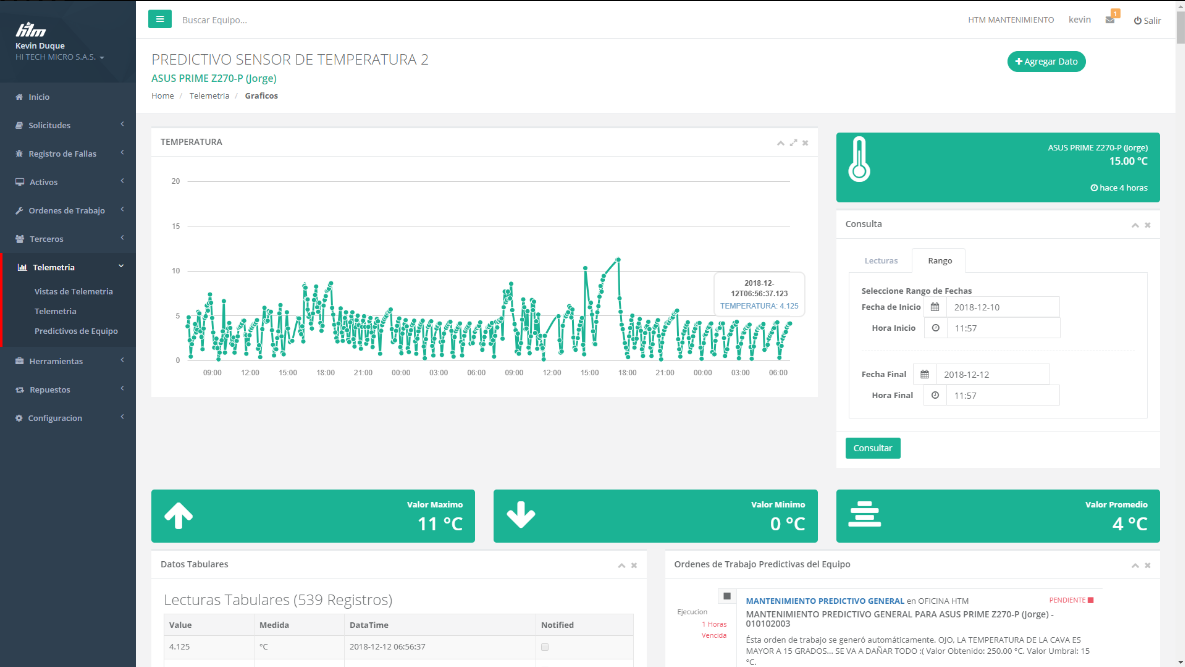Click the down arrow on Valor Minimo card
This screenshot has height=667, width=1185.
click(521, 515)
